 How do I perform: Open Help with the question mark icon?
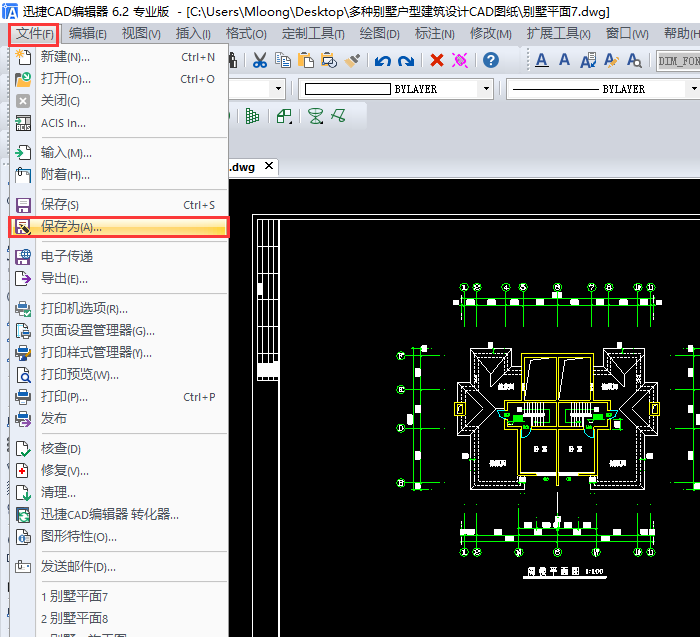pyautogui.click(x=491, y=60)
